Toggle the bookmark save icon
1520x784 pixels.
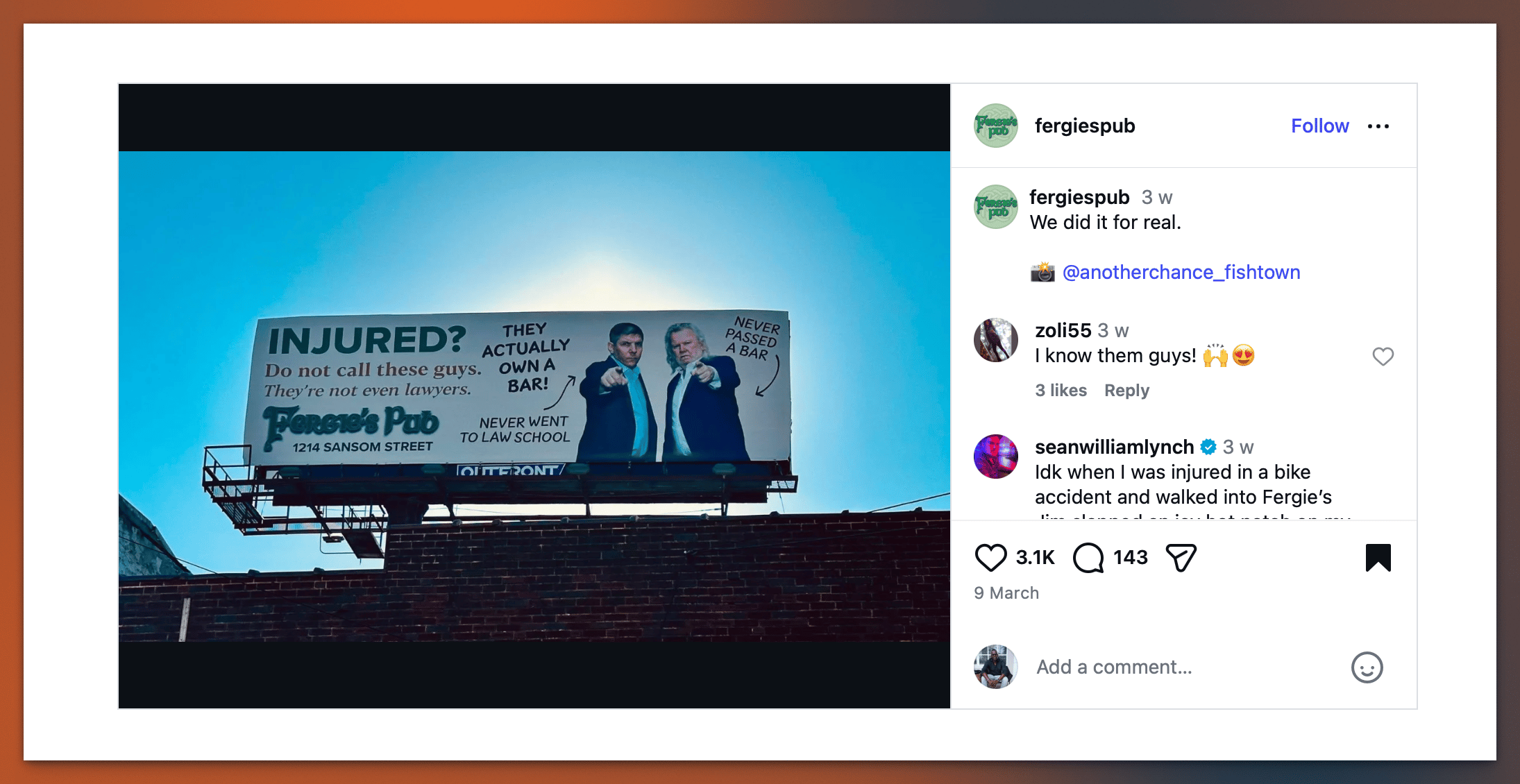tap(1378, 558)
